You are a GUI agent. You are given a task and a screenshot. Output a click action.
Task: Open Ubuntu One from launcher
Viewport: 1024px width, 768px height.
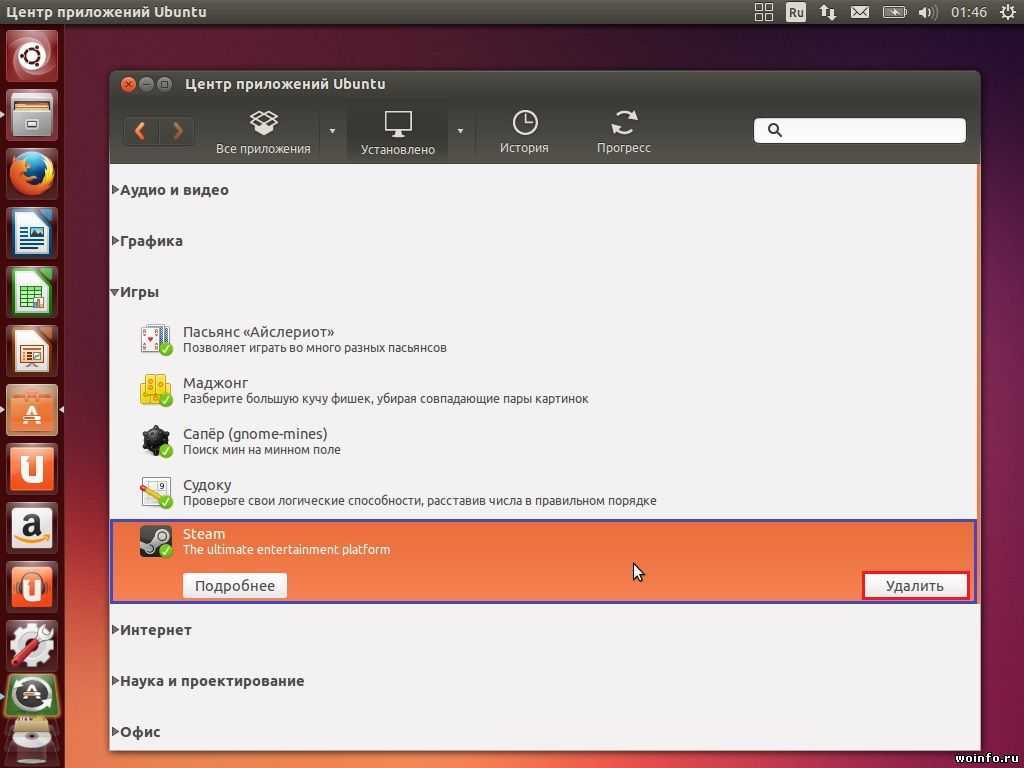tap(32, 468)
